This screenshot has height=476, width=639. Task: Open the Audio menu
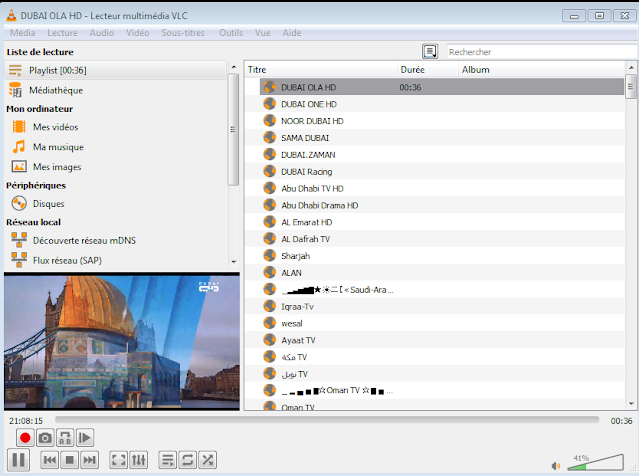(102, 33)
